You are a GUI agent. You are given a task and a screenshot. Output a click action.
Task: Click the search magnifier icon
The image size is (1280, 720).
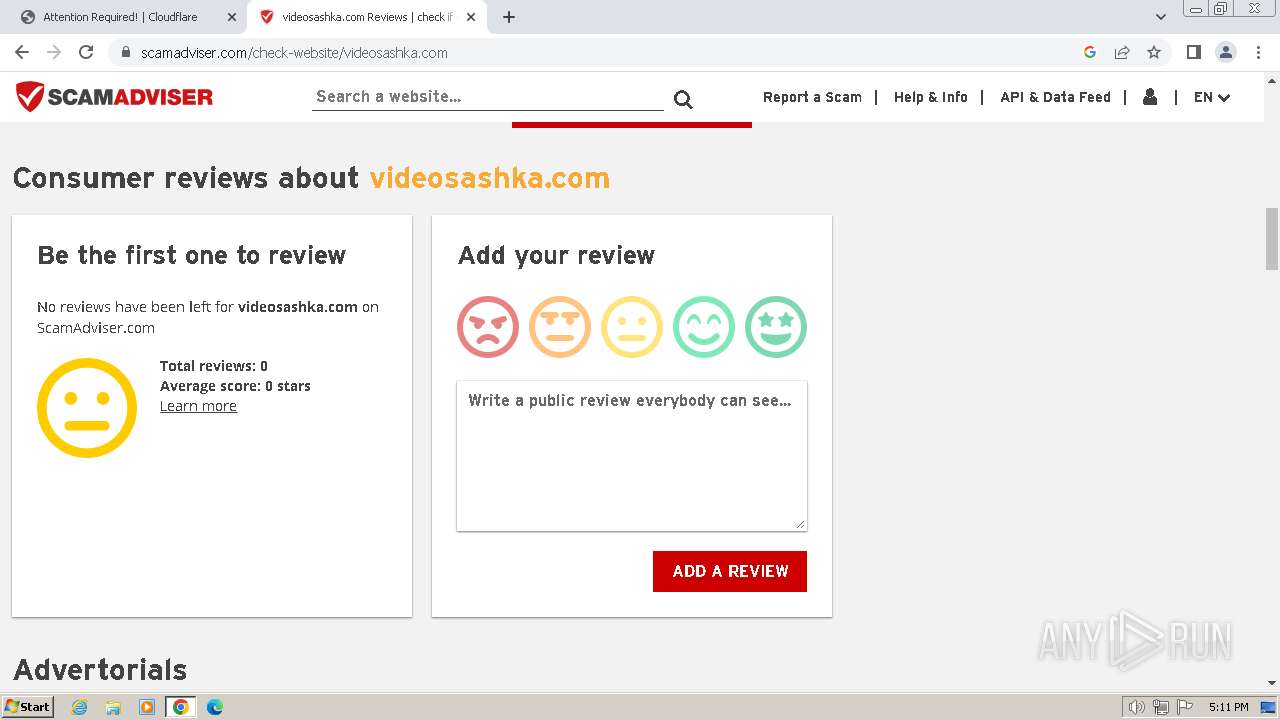coord(683,98)
